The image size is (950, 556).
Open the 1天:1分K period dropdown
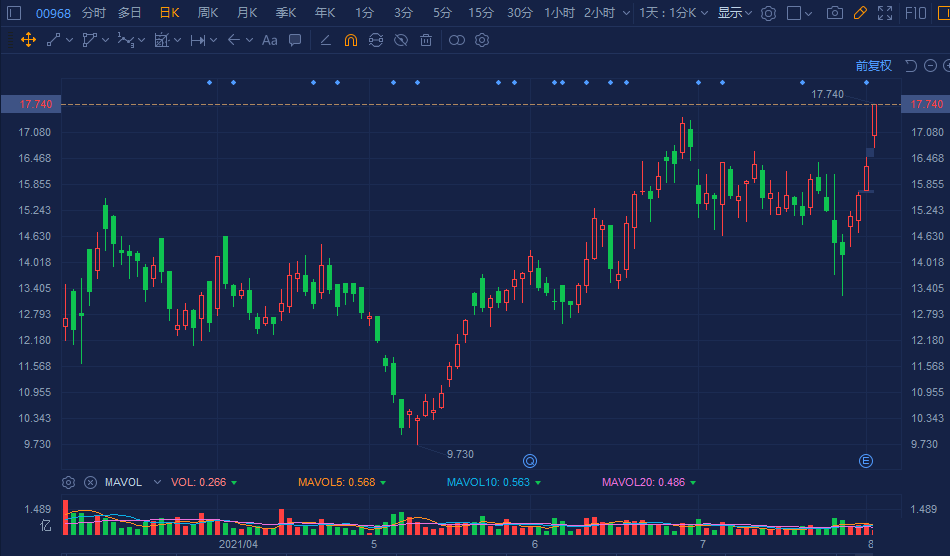coord(675,13)
